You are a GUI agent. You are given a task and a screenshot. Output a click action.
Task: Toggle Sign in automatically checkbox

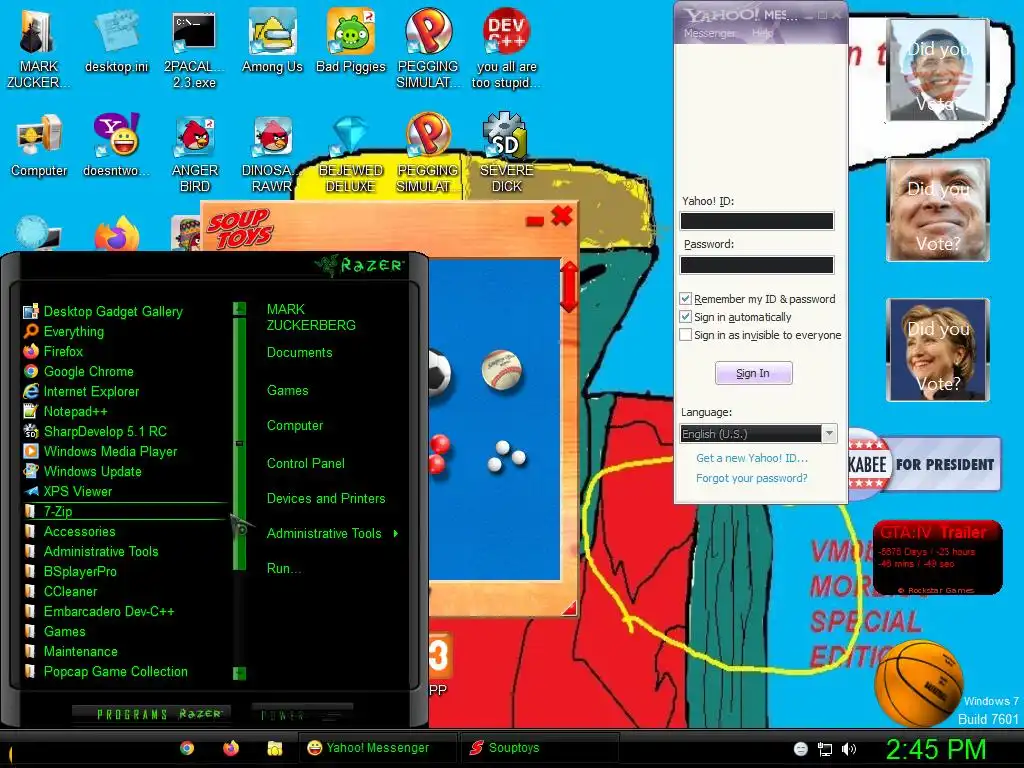coord(685,317)
